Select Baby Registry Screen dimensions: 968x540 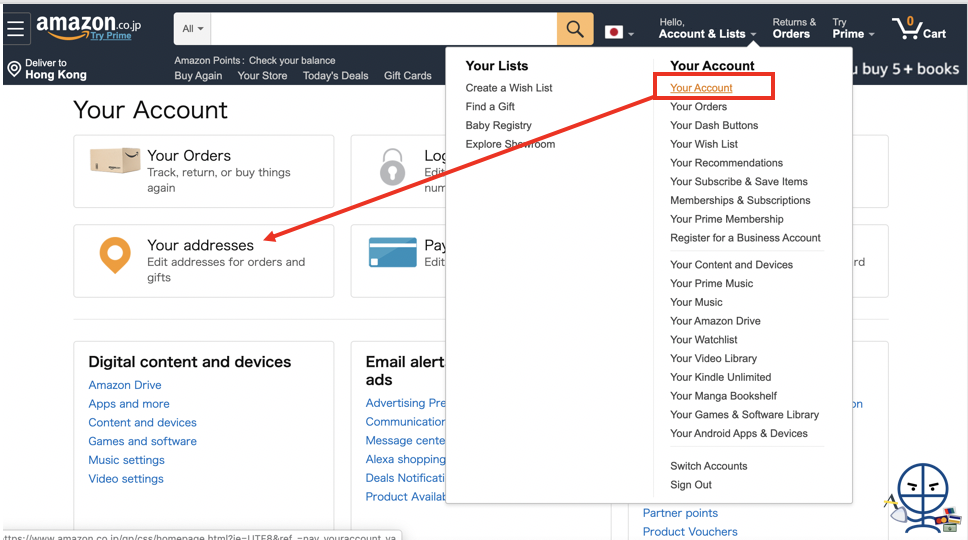coord(498,125)
